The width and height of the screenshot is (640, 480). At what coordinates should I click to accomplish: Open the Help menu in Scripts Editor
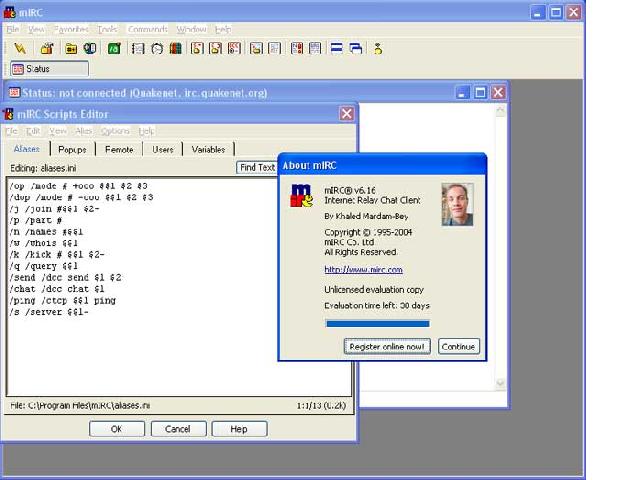146,131
